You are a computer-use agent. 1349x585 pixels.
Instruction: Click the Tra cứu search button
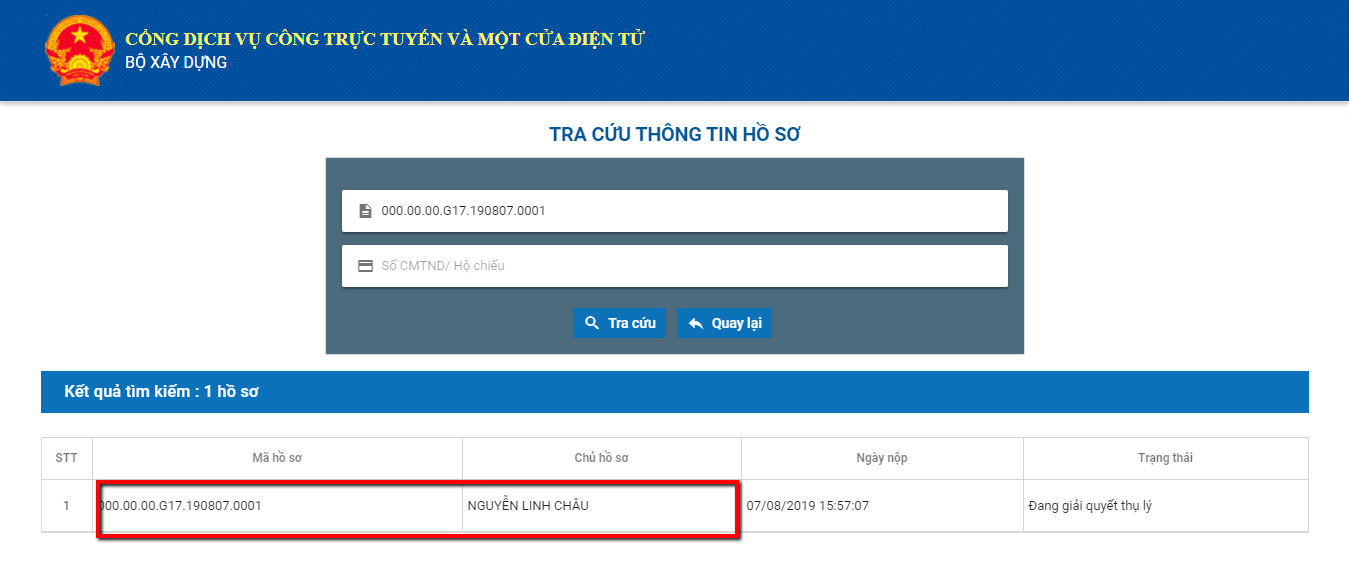coord(620,323)
